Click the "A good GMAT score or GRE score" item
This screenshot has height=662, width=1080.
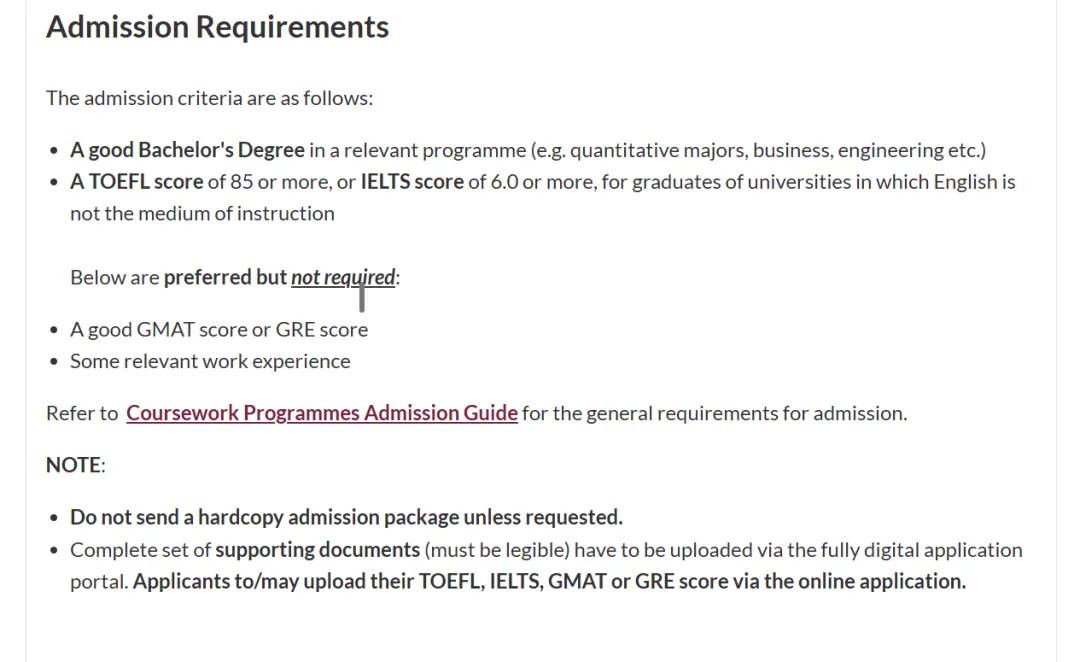(218, 329)
